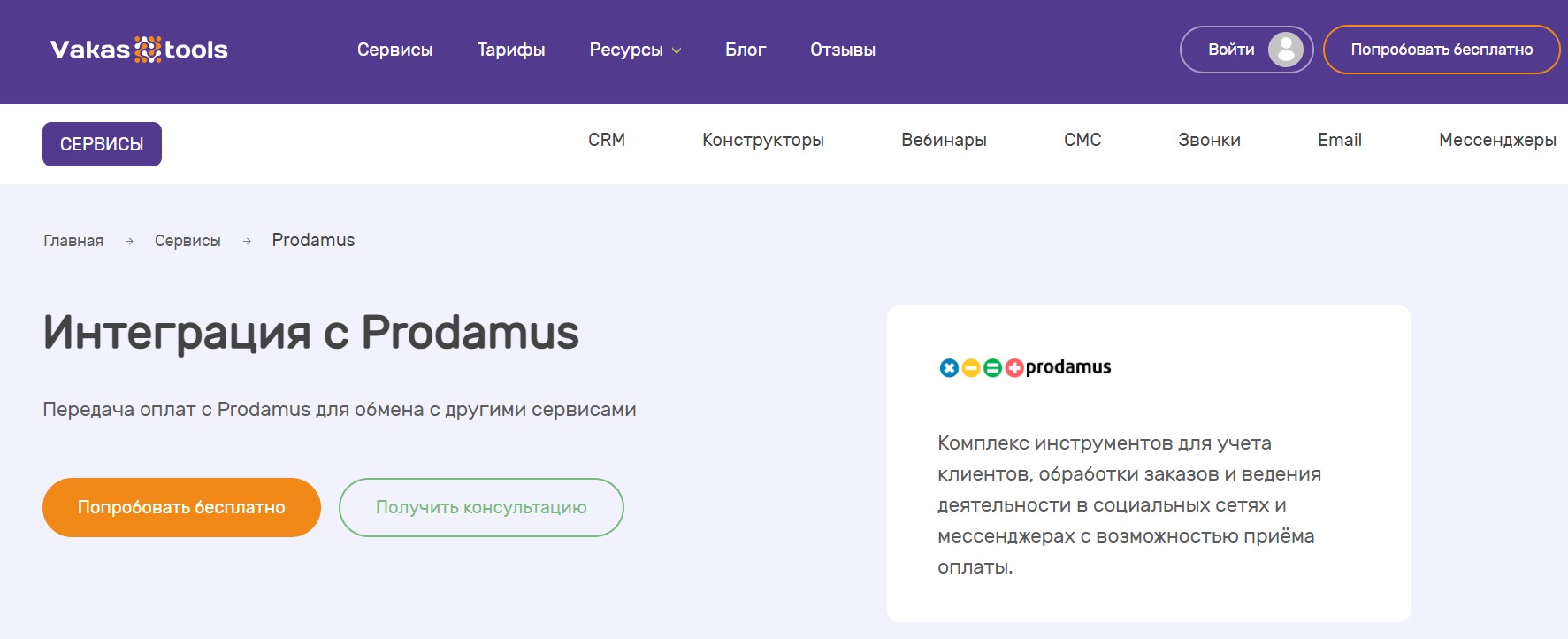The width and height of the screenshot is (1568, 639).
Task: Click the Главная breadcrumb link
Action: 73,241
